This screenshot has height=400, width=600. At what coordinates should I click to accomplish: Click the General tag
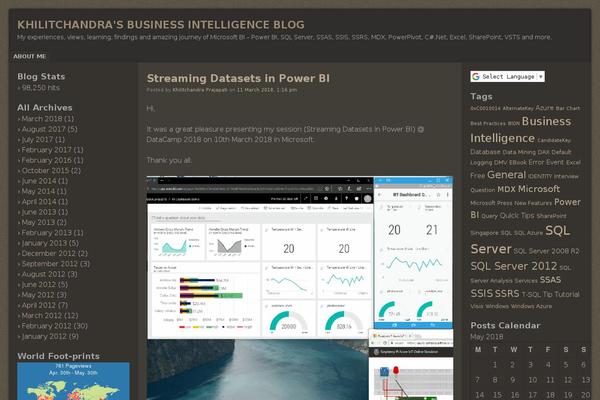(x=507, y=175)
